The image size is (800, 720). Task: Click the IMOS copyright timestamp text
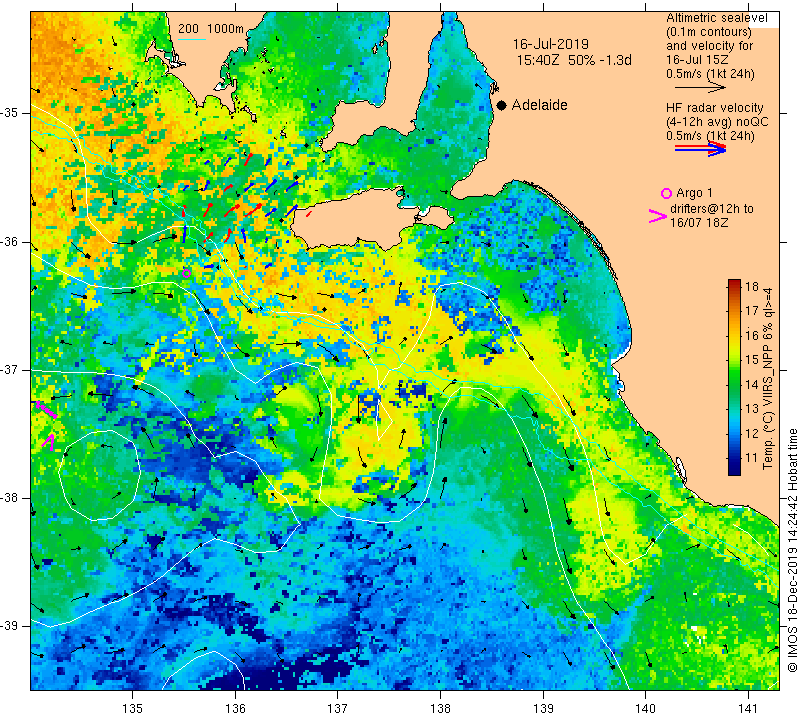792,550
